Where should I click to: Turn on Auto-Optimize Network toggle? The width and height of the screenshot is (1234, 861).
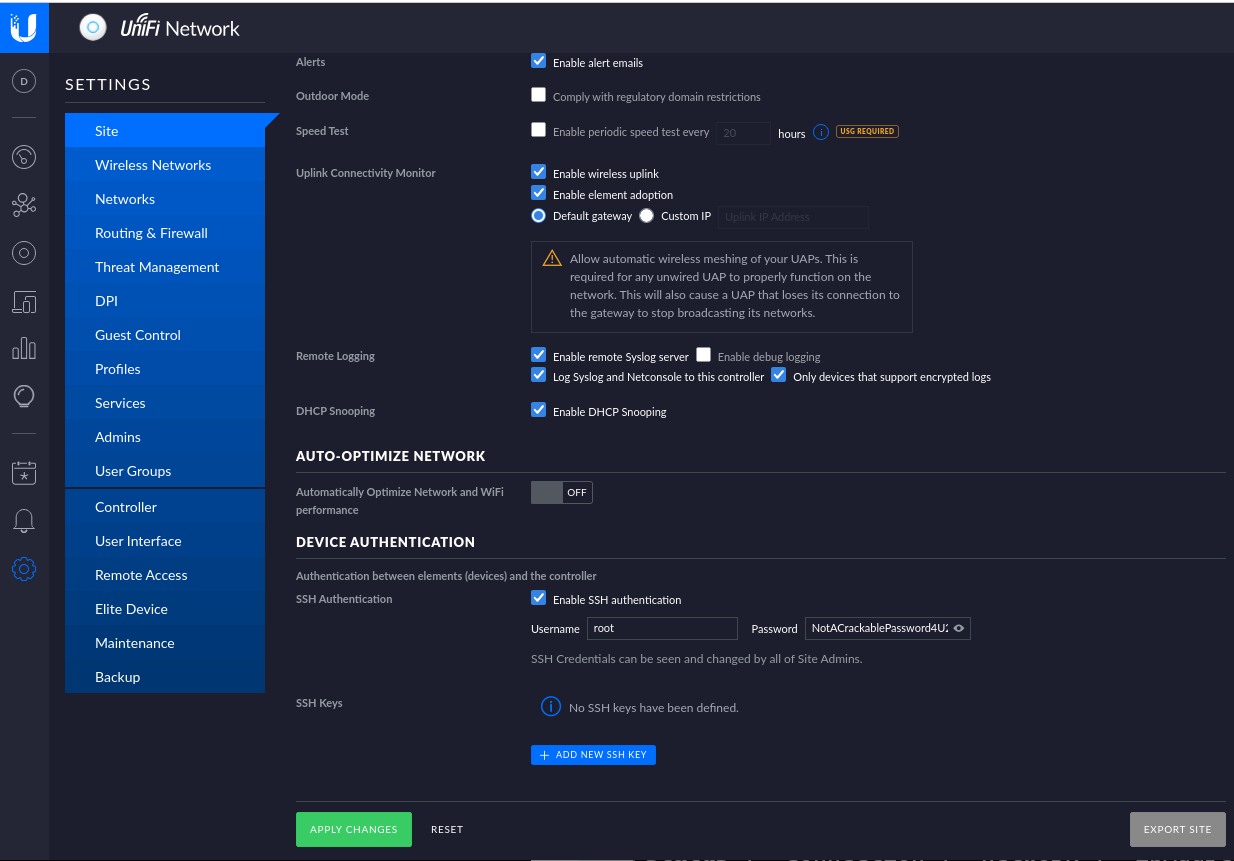pyautogui.click(x=561, y=492)
